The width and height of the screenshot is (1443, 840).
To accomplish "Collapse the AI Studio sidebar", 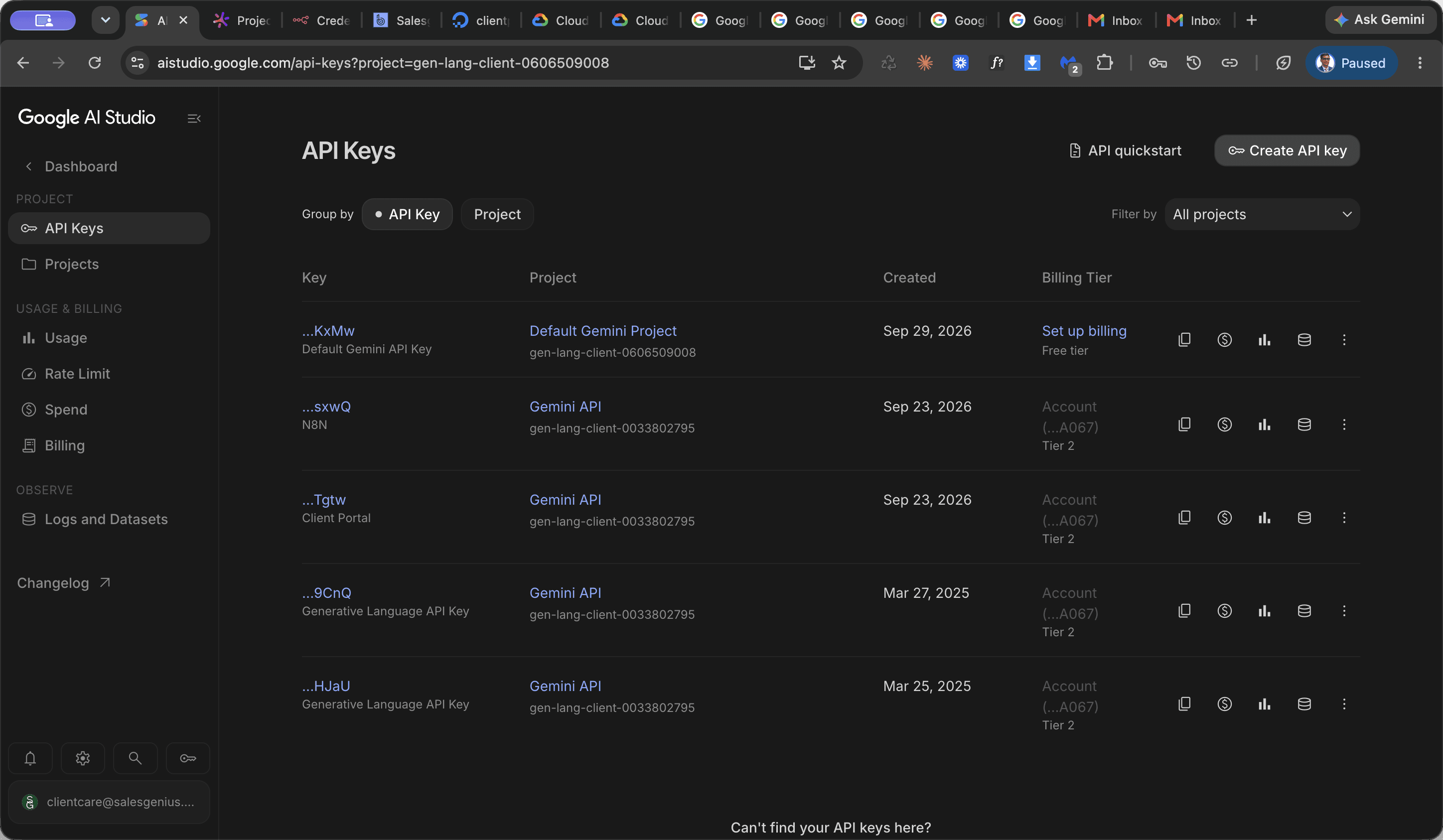I will click(x=194, y=119).
